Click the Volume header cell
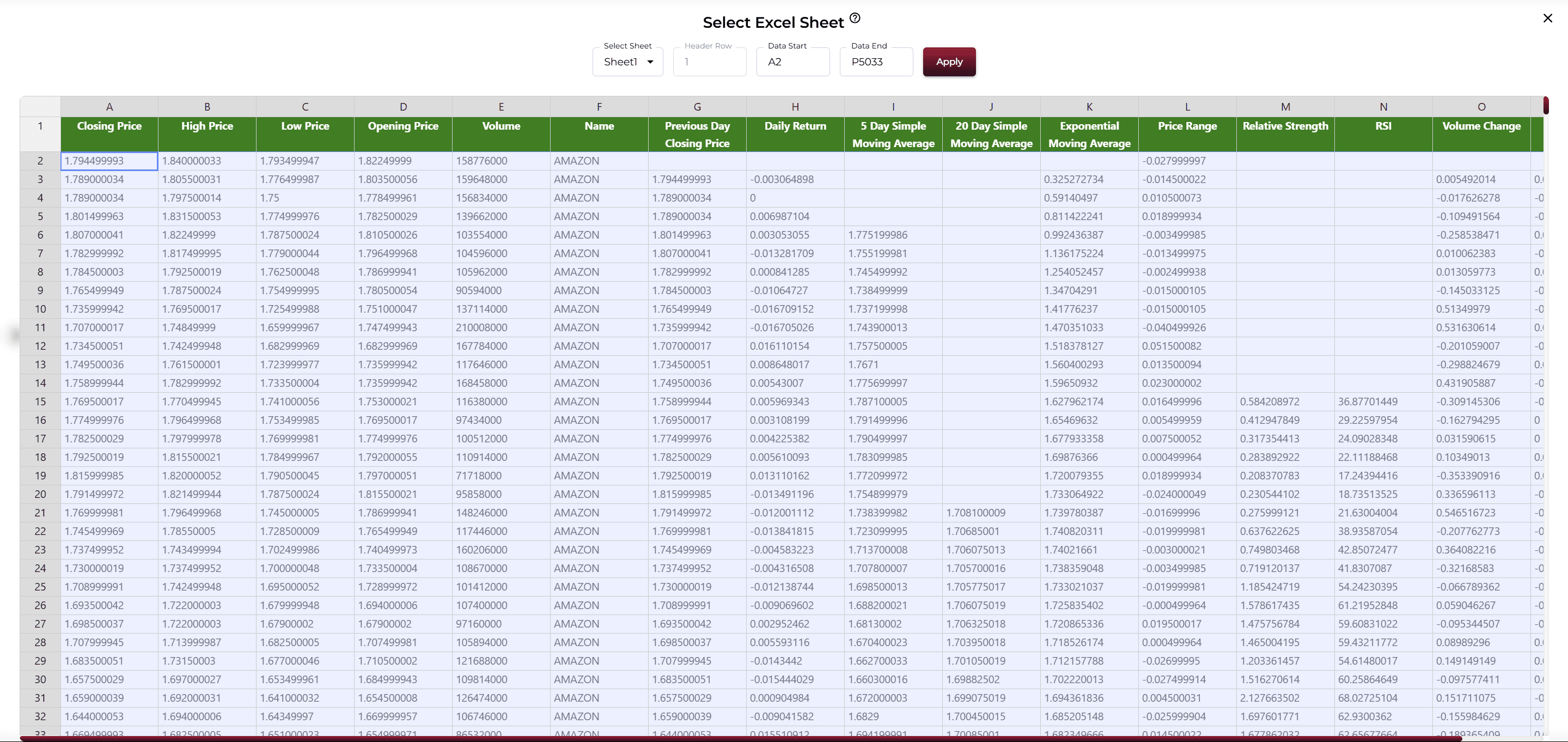The width and height of the screenshot is (1568, 742). click(502, 134)
